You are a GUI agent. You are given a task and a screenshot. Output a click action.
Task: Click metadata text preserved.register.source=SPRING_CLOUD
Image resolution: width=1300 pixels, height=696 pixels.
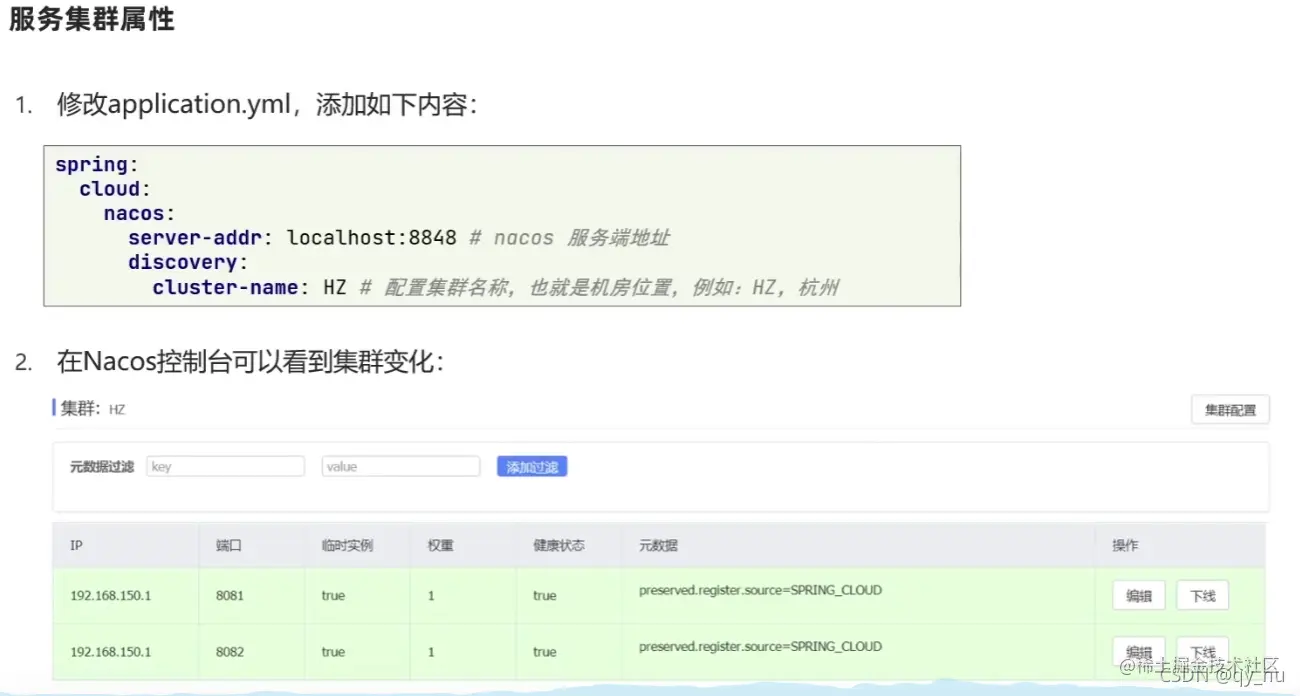[x=758, y=590]
